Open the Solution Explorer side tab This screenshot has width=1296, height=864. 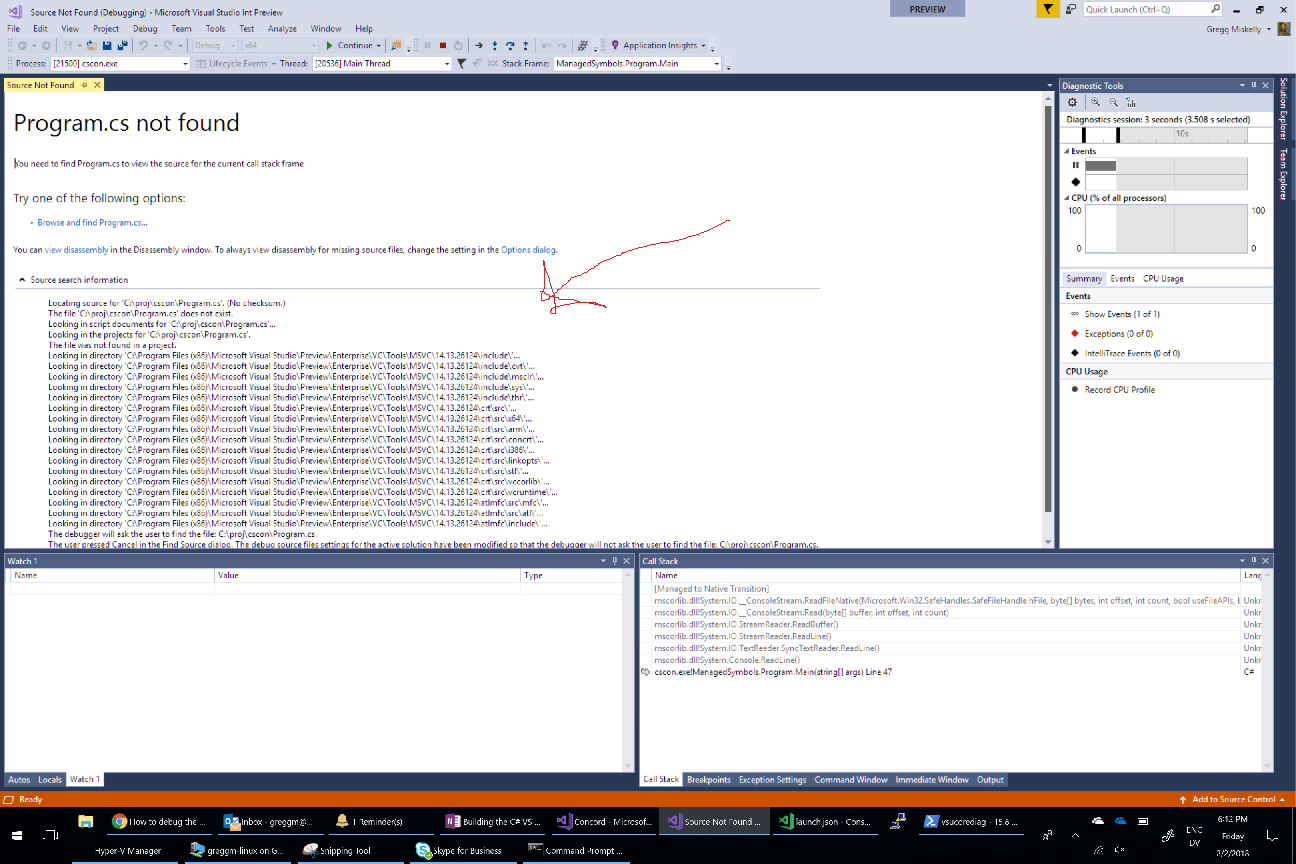(1284, 108)
